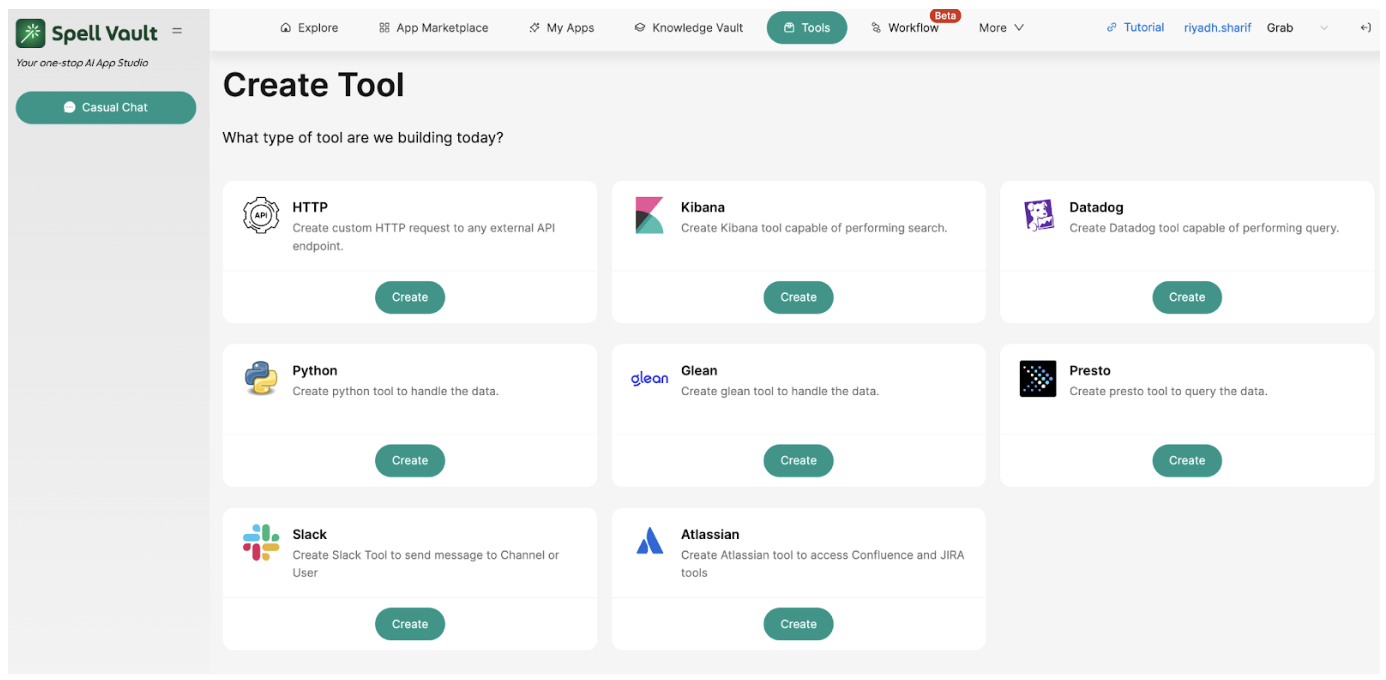Viewport: 1386px width, 680px height.
Task: Open the riyadh.sharif user profile
Action: pos(1218,28)
